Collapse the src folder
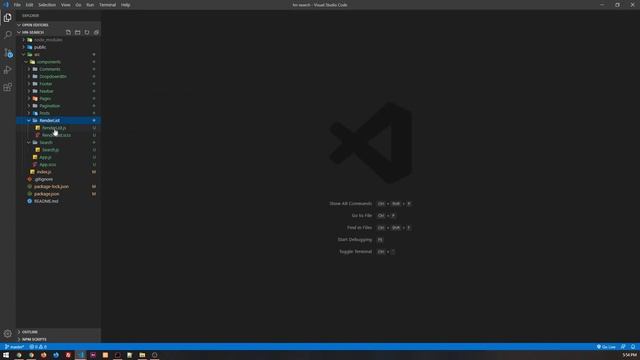This screenshot has height=360, width=640. tap(58, 54)
